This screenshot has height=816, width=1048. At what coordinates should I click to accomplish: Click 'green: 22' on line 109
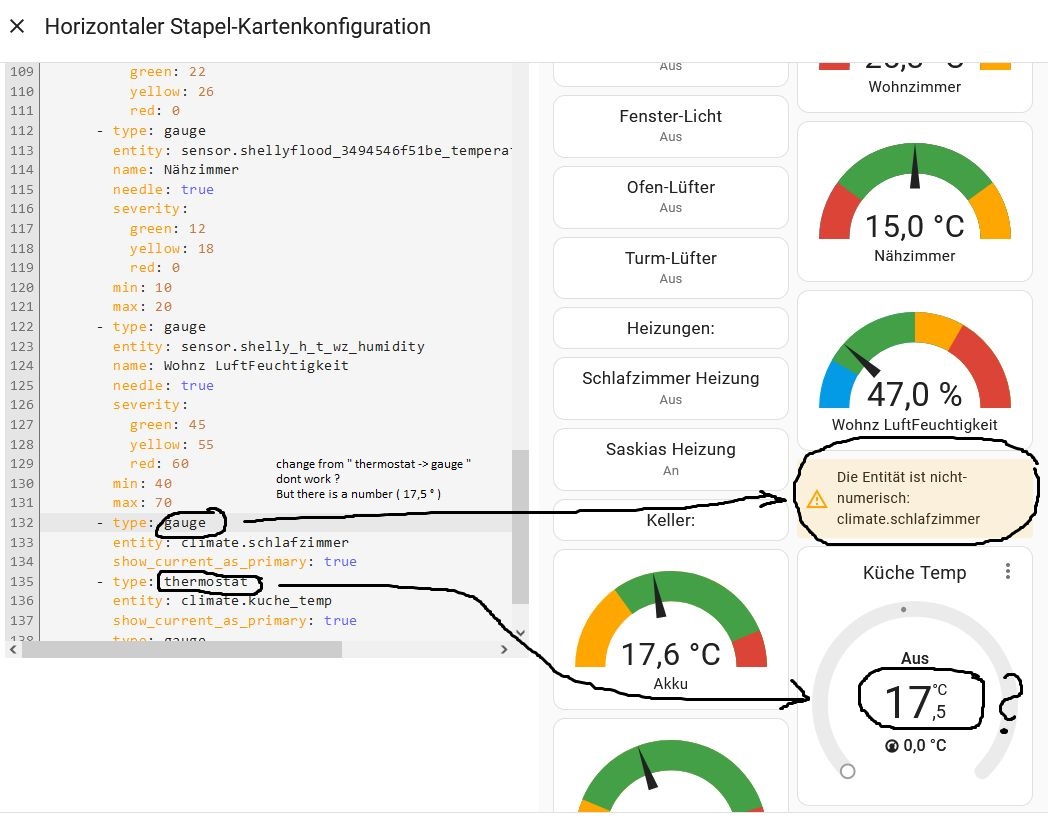point(167,72)
